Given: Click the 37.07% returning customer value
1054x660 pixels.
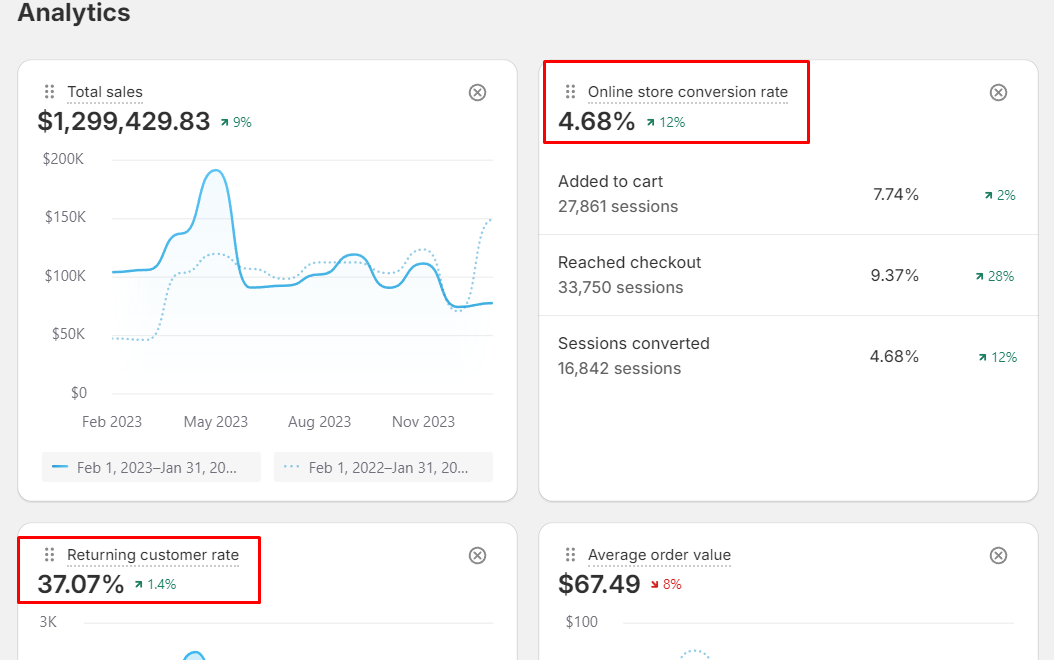Looking at the screenshot, I should point(81,584).
